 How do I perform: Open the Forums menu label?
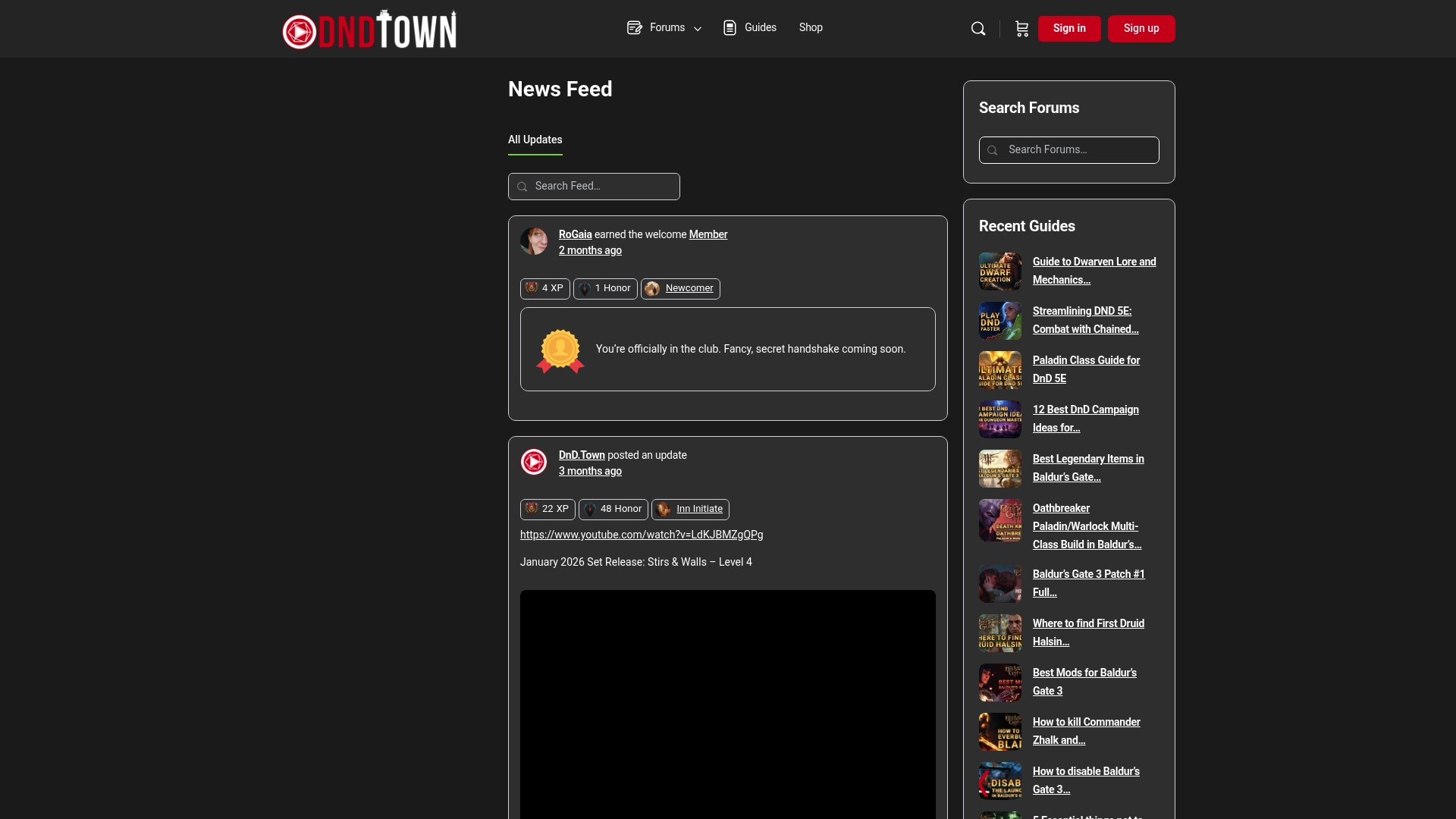pos(667,28)
